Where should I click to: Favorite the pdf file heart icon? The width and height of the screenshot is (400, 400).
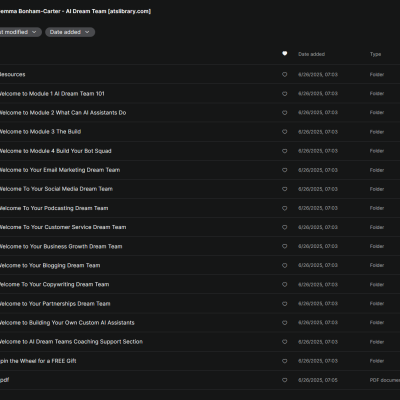[x=284, y=380]
